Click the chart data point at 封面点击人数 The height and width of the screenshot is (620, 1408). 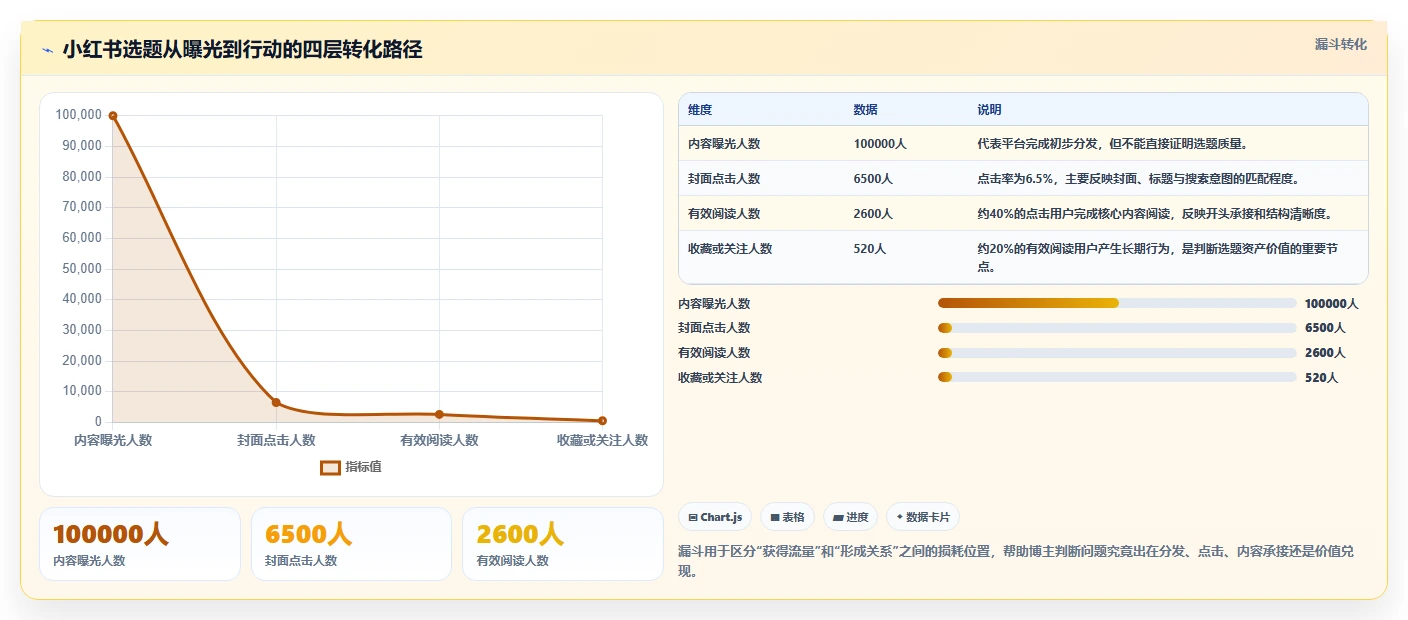click(276, 402)
